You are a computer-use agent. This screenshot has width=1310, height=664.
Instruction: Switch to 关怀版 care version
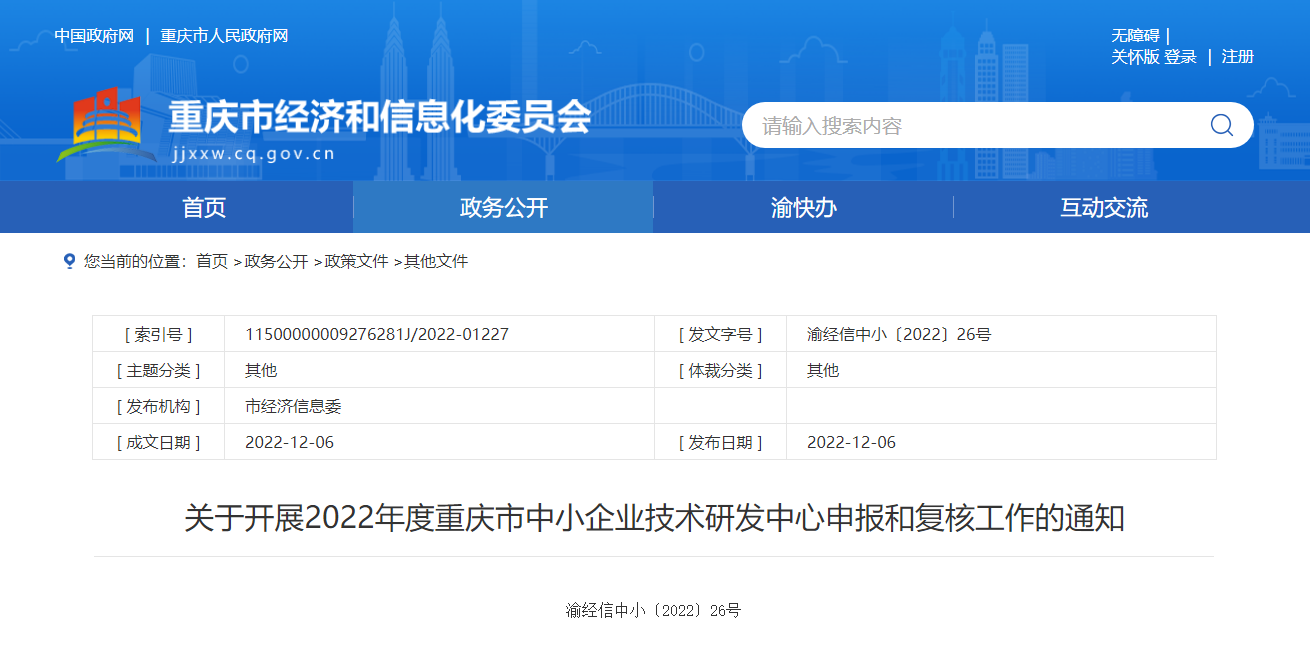1135,57
